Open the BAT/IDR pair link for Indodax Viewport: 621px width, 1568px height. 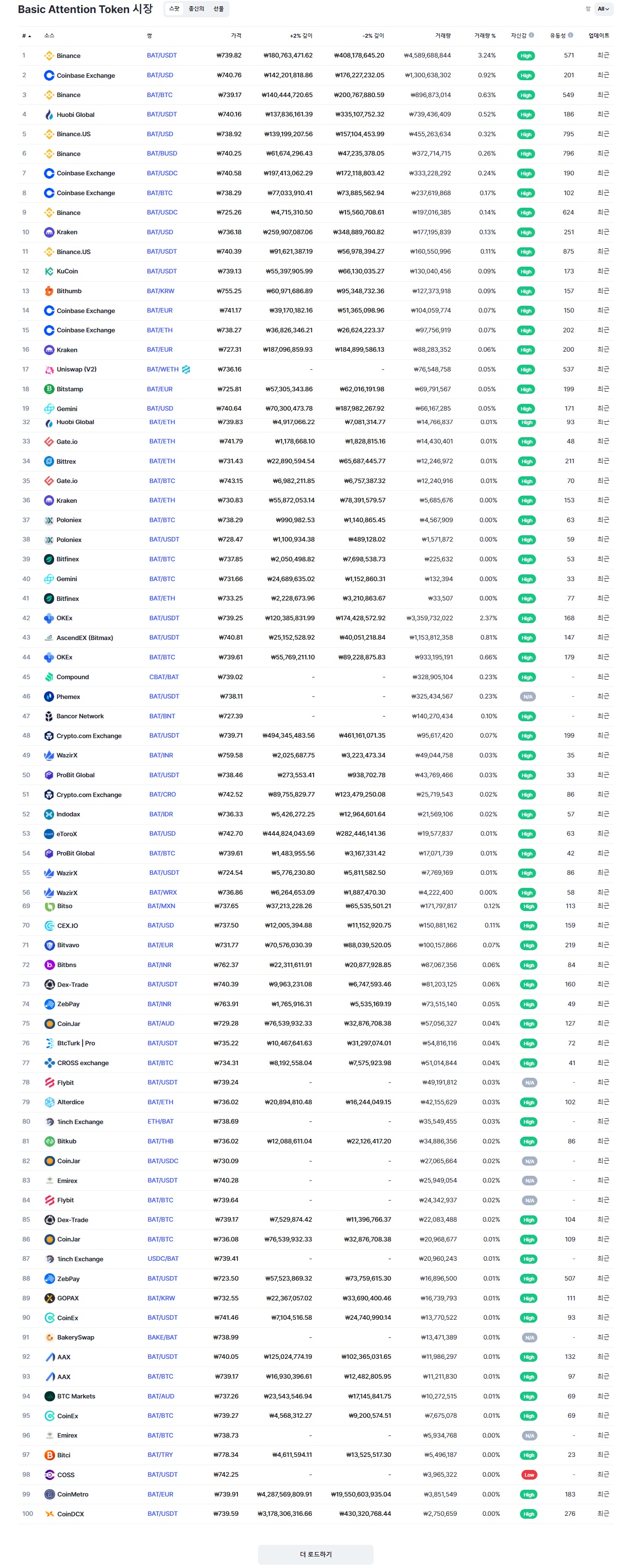(x=161, y=814)
